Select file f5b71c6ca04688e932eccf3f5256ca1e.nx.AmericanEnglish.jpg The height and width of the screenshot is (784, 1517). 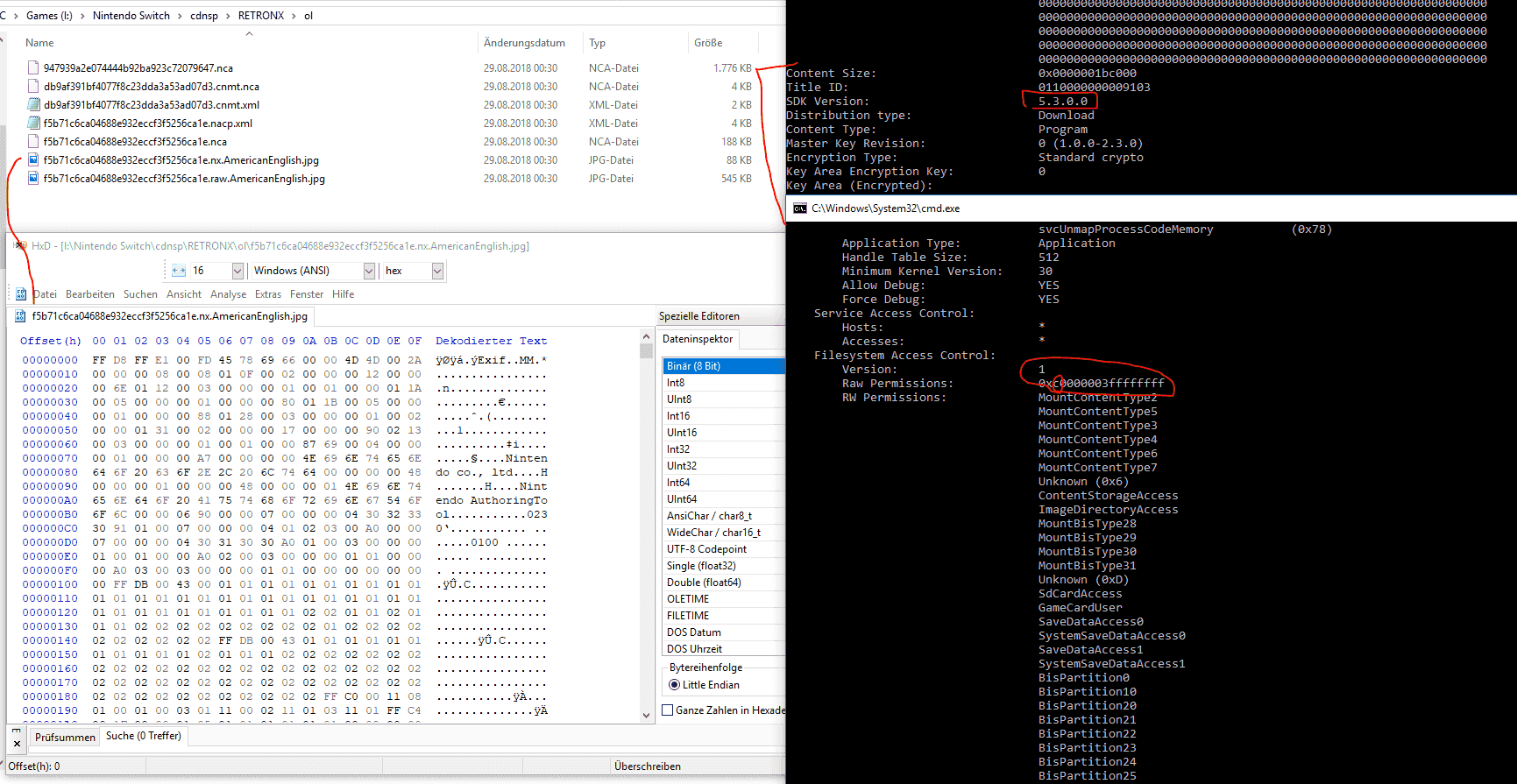pyautogui.click(x=181, y=159)
